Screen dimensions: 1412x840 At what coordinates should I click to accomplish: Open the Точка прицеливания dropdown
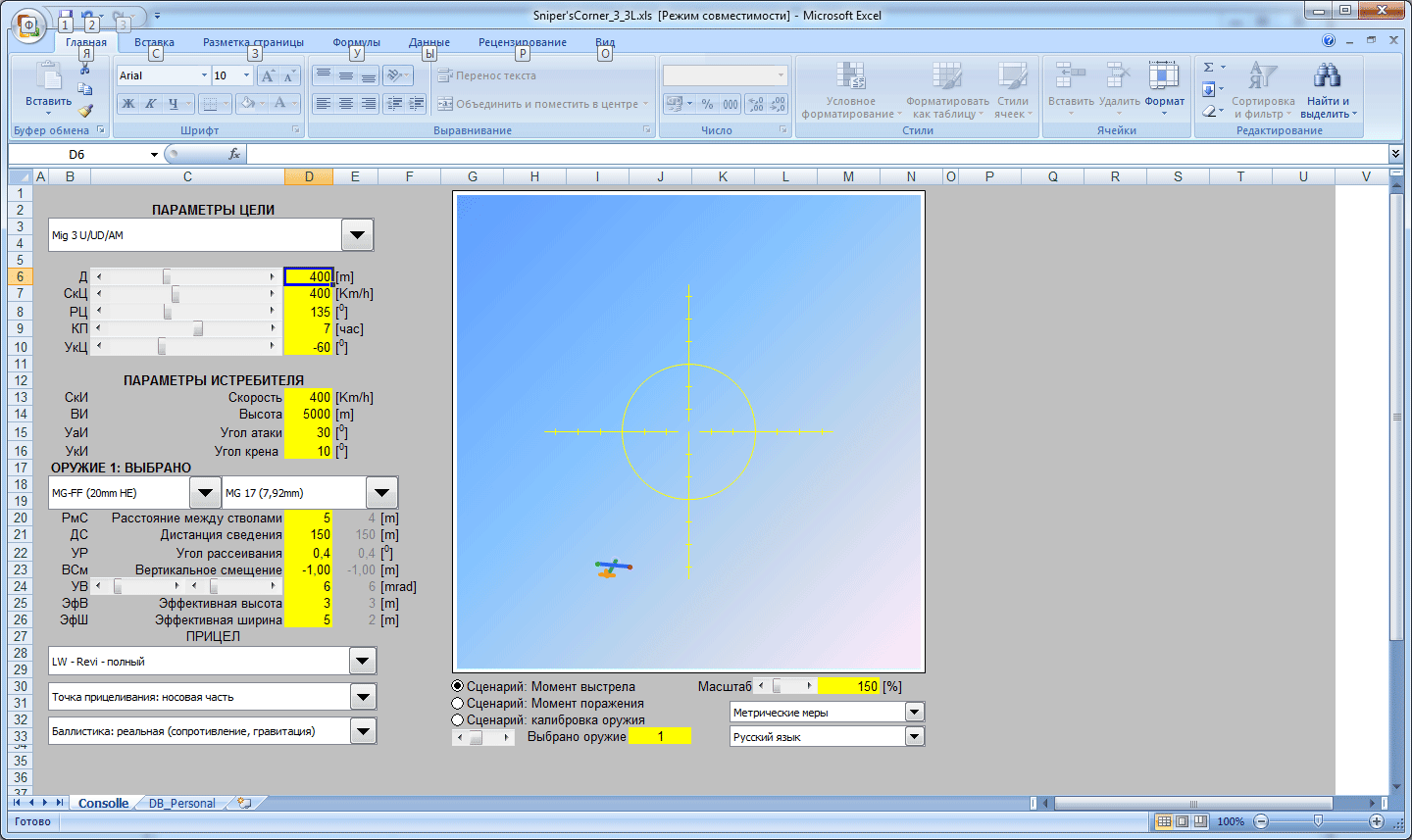tap(363, 697)
